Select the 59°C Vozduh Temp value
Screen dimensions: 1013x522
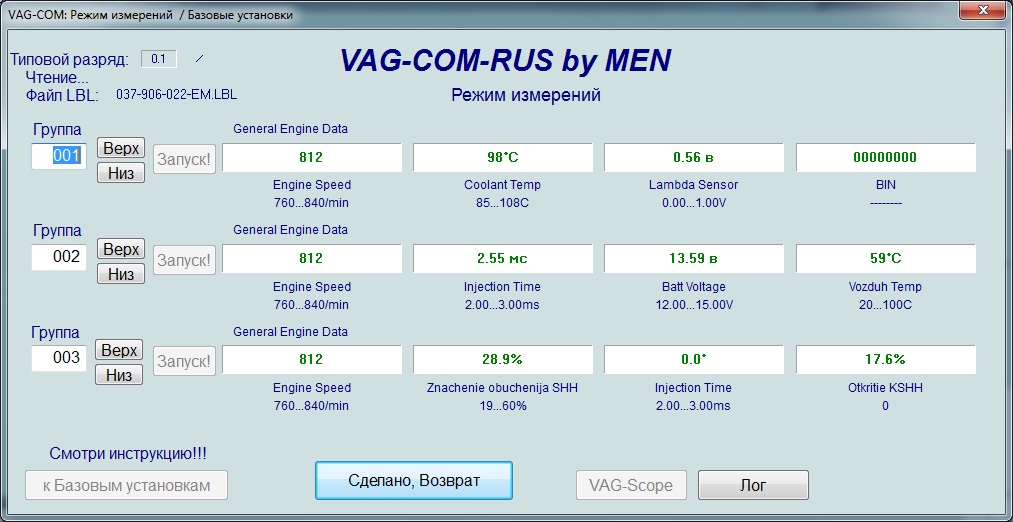tap(886, 258)
